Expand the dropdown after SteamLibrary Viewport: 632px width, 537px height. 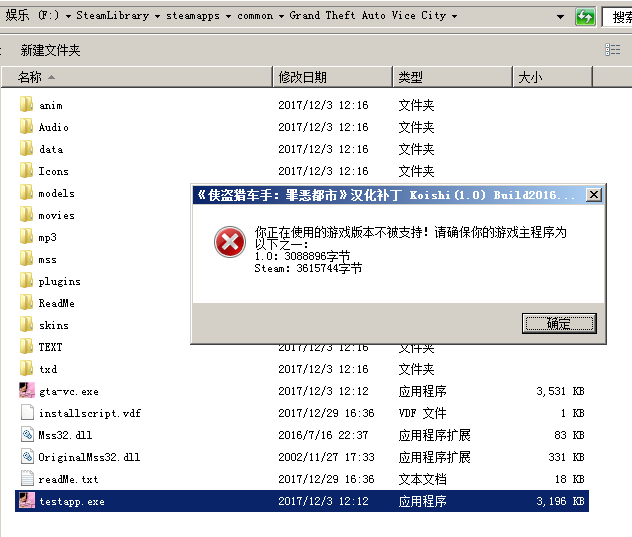(157, 16)
